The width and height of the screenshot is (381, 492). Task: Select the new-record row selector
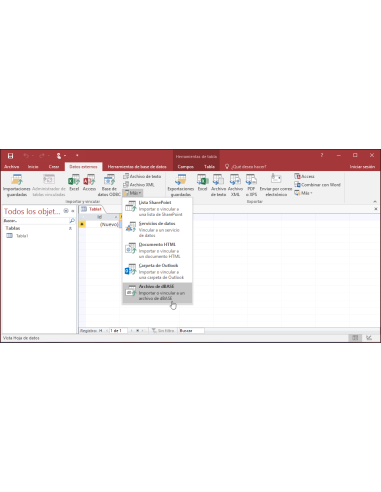(x=82, y=224)
